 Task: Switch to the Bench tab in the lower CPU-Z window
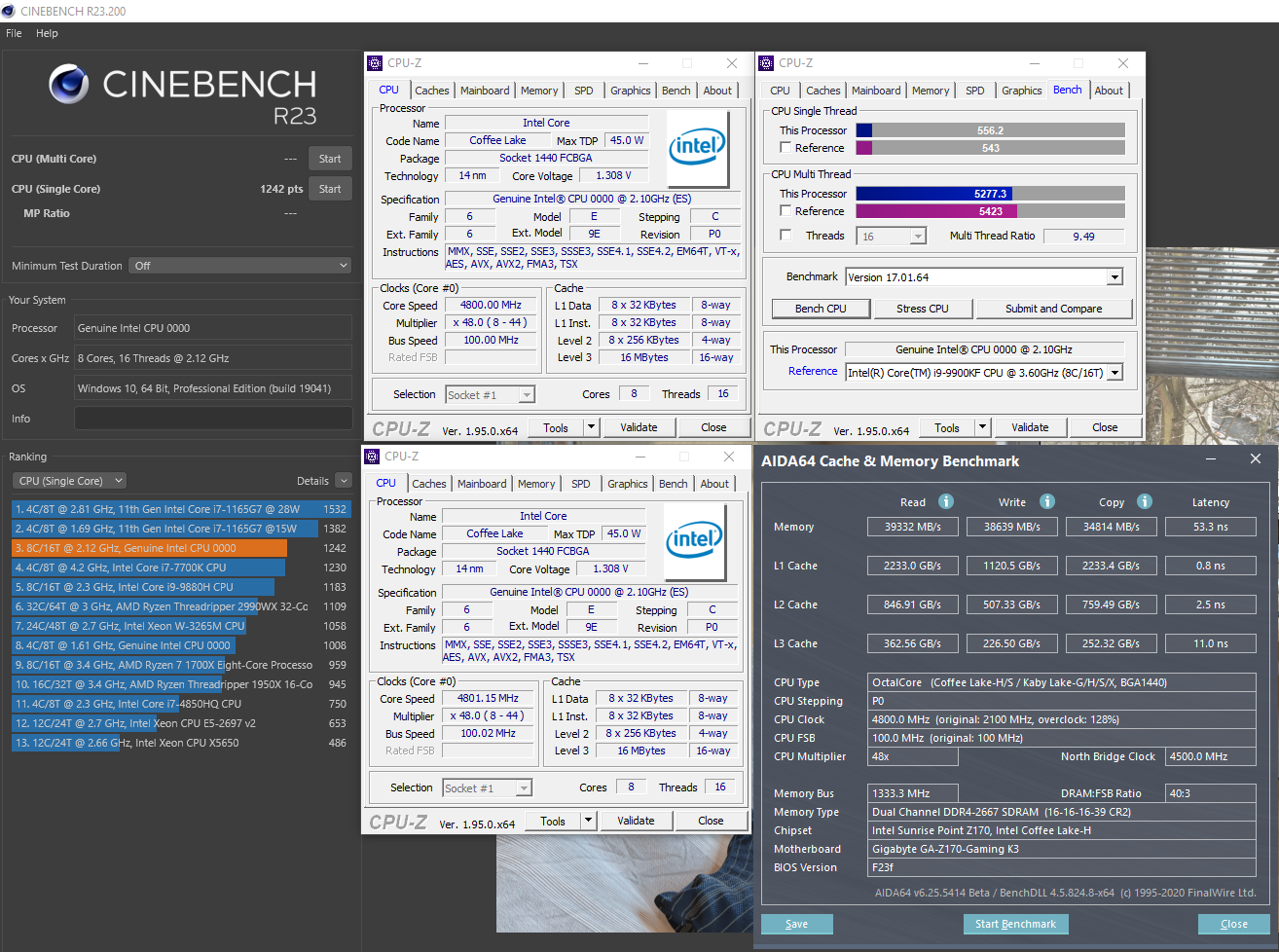674,484
